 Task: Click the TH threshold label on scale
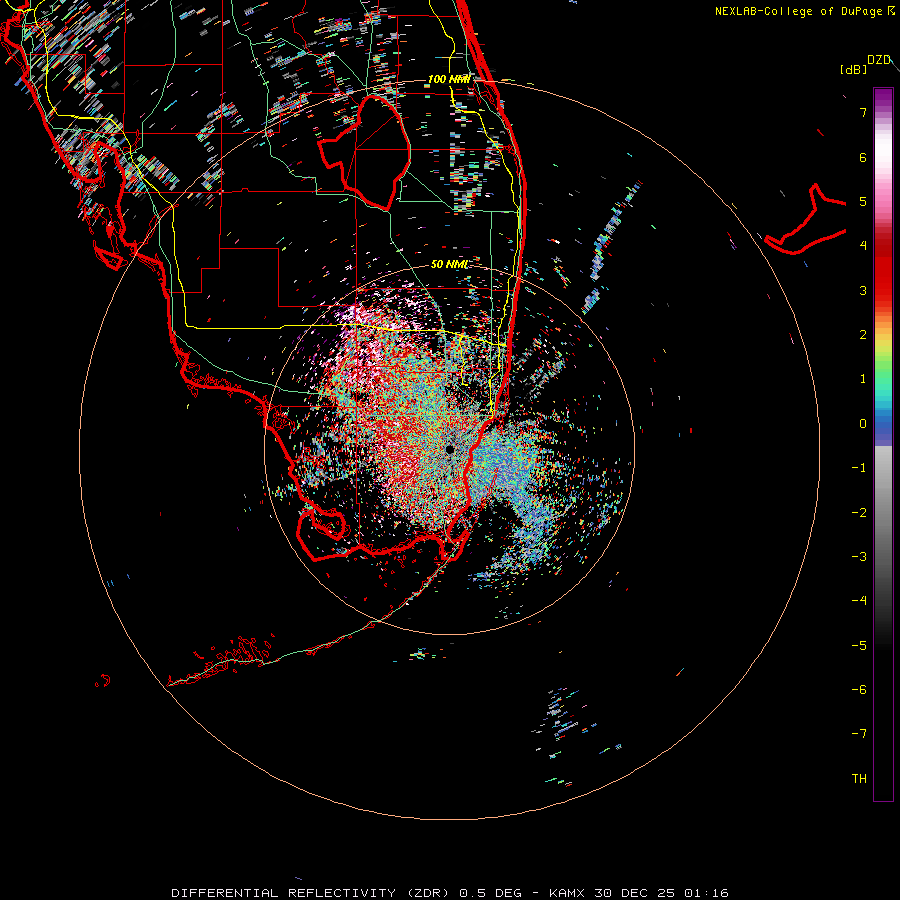pos(859,779)
